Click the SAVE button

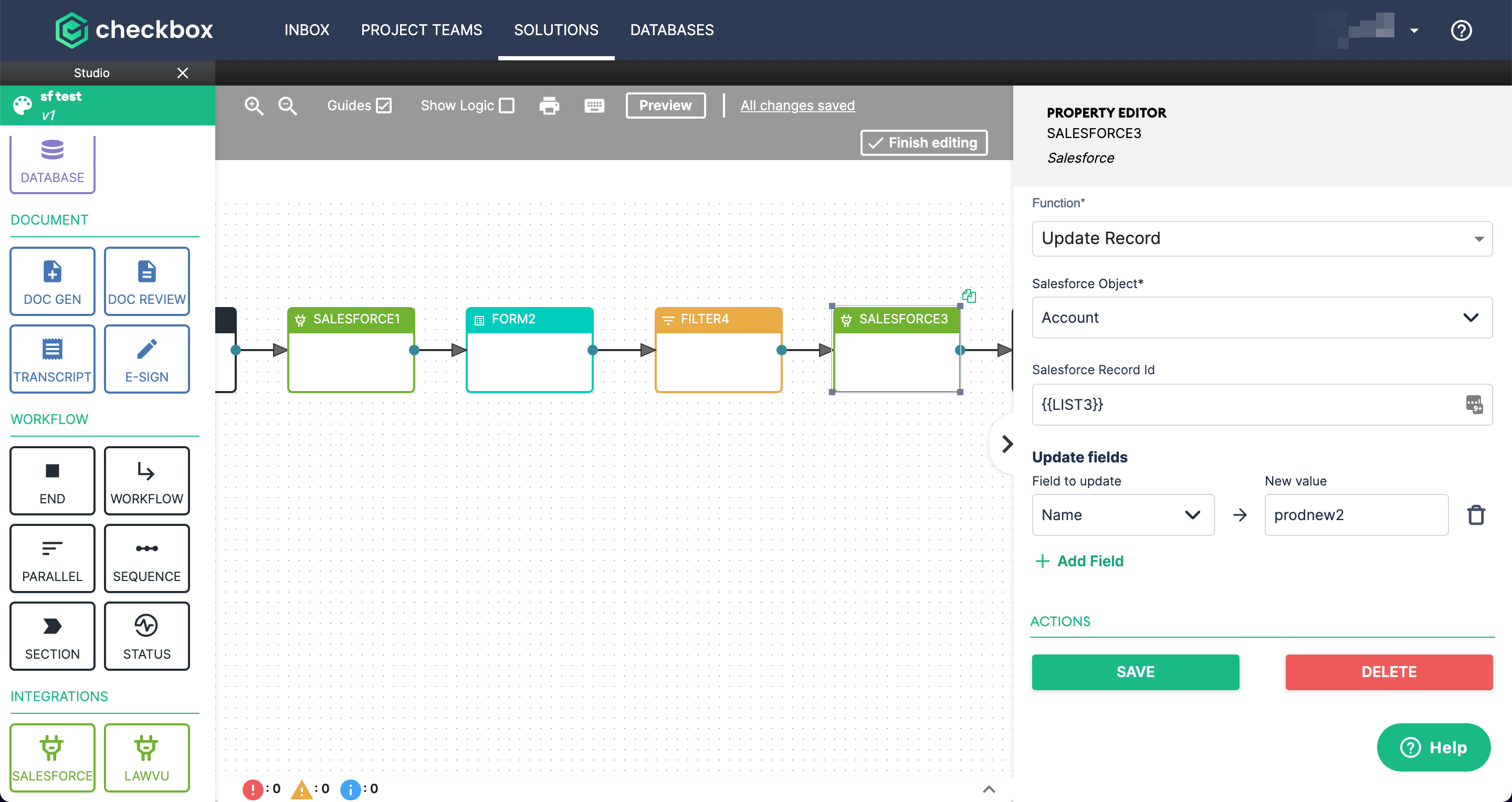point(1135,672)
